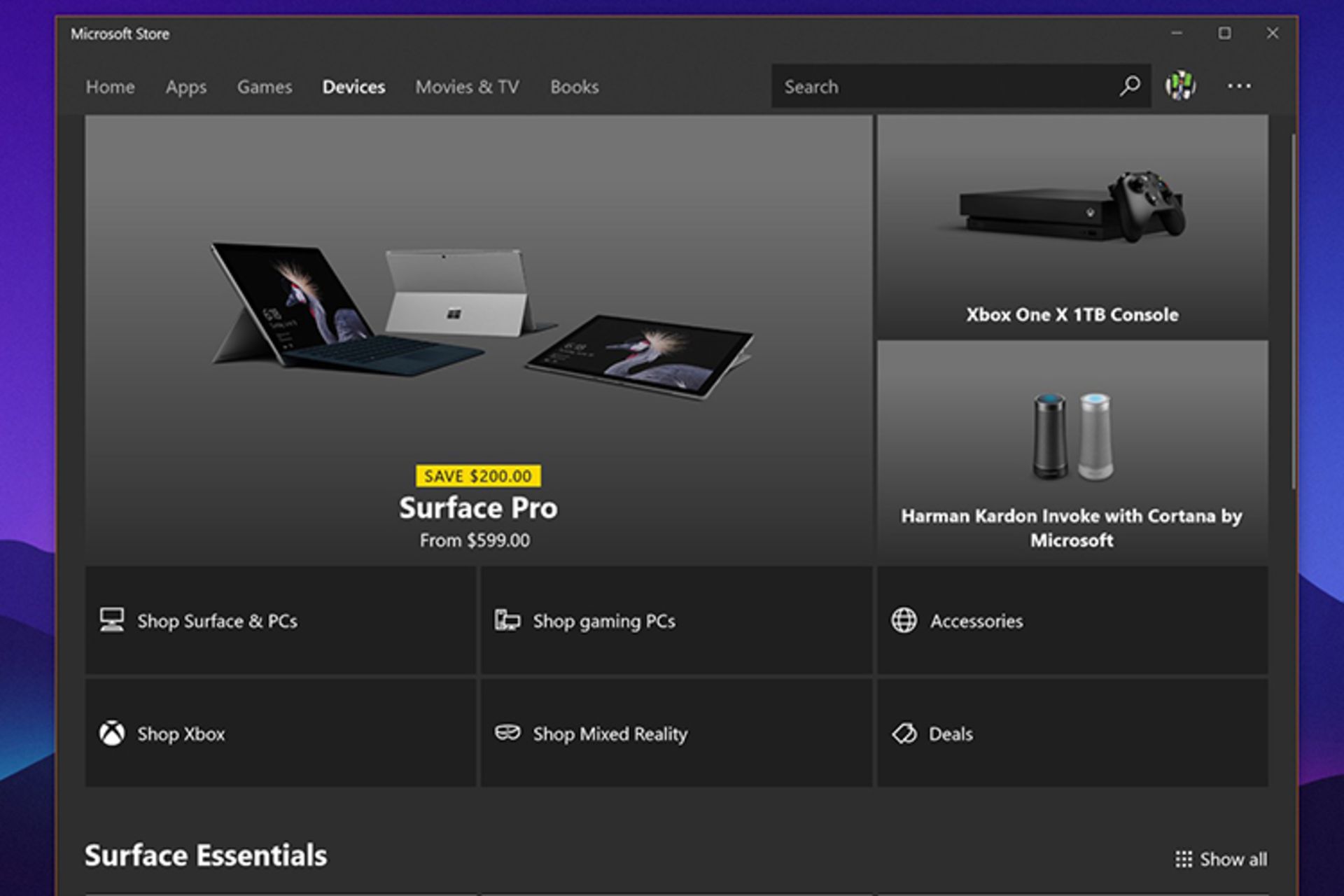Click the Show all grid icon
Viewport: 1344px width, 896px height.
pyautogui.click(x=1183, y=859)
